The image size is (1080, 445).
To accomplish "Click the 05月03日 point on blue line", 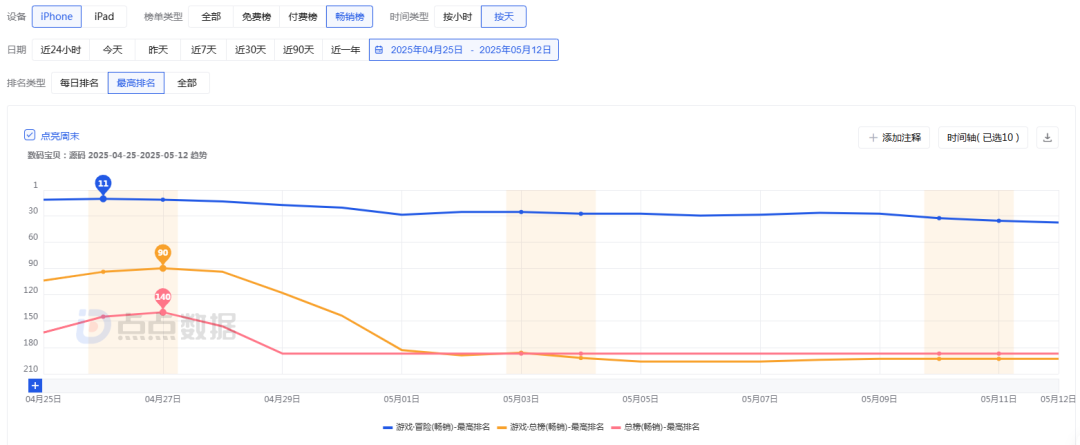I will pos(521,212).
